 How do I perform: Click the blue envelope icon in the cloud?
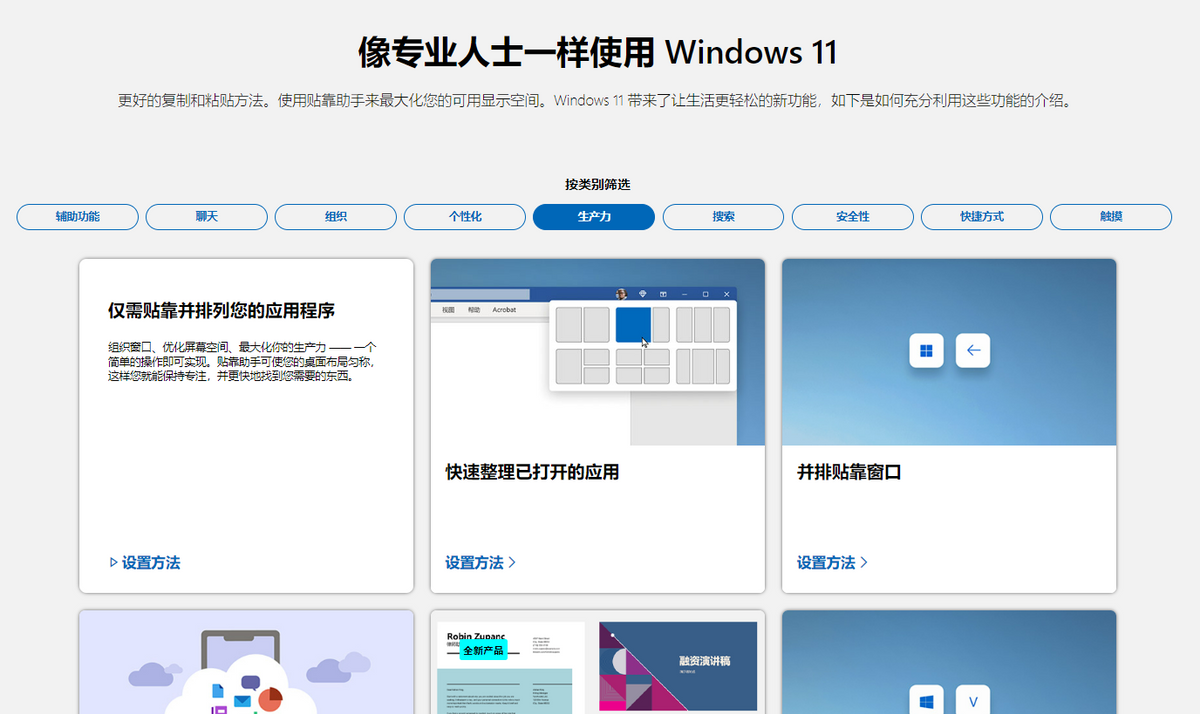244,700
